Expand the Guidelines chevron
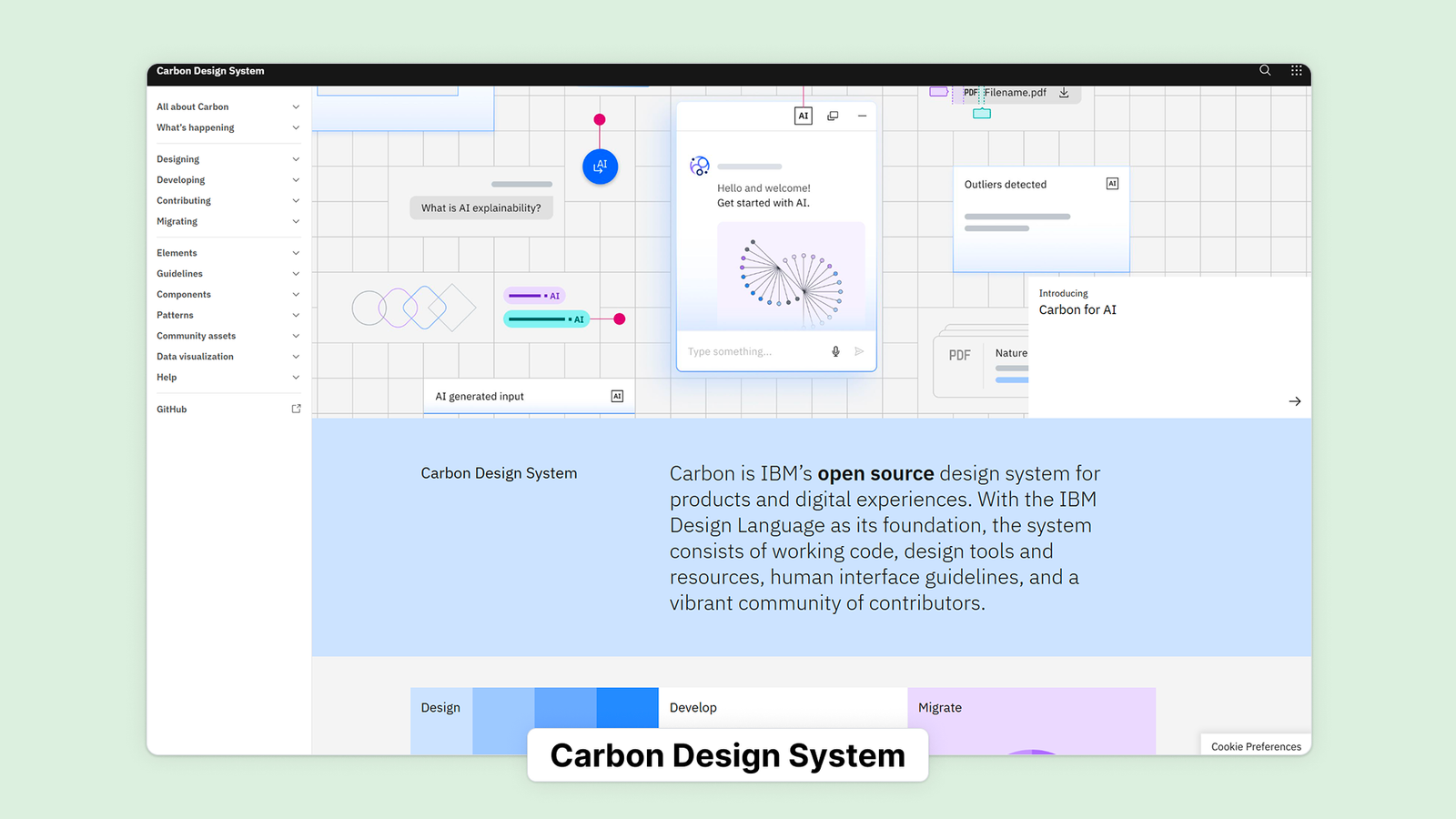This screenshot has width=1456, height=819. (296, 274)
